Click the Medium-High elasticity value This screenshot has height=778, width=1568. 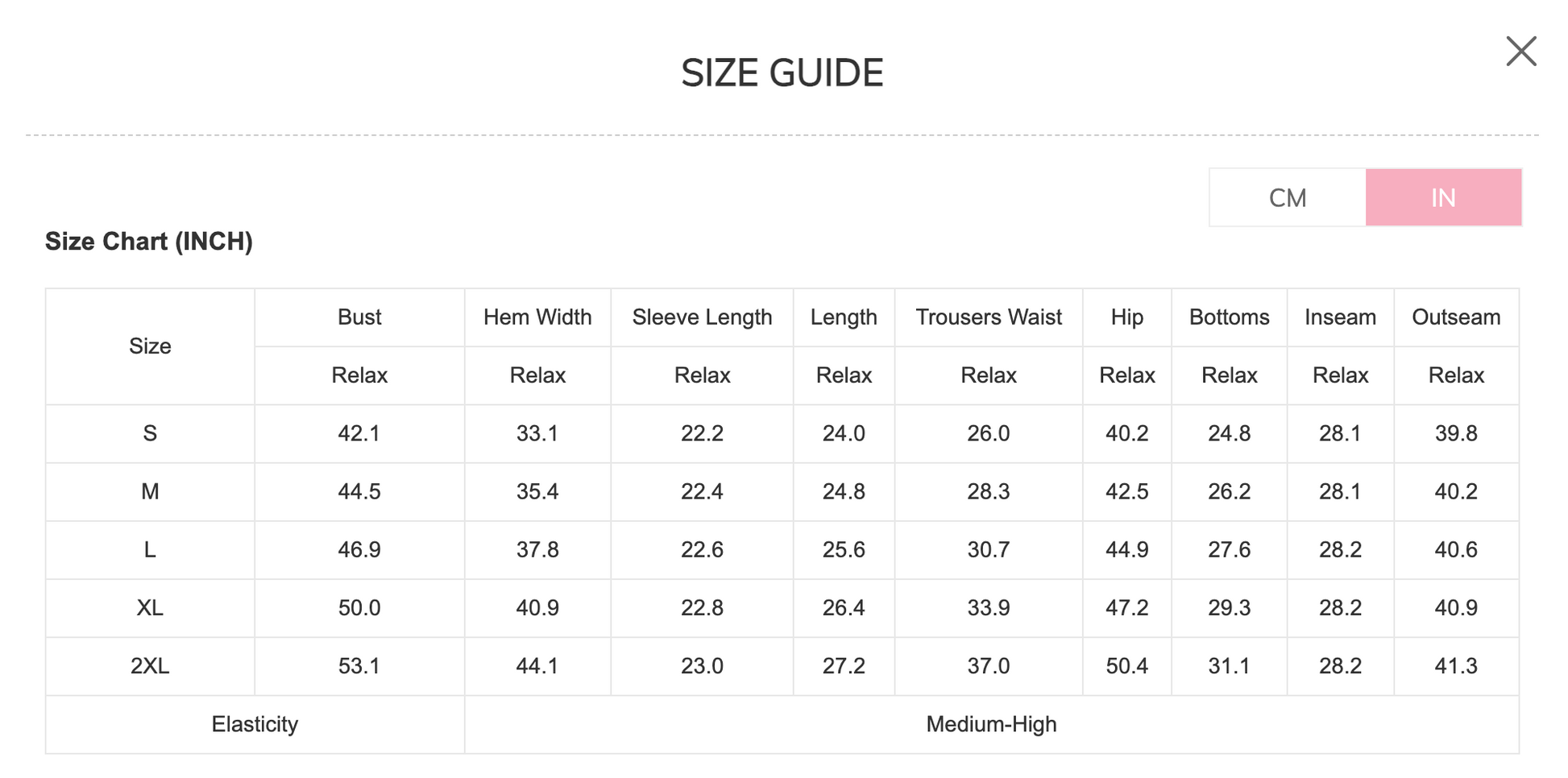tap(991, 724)
